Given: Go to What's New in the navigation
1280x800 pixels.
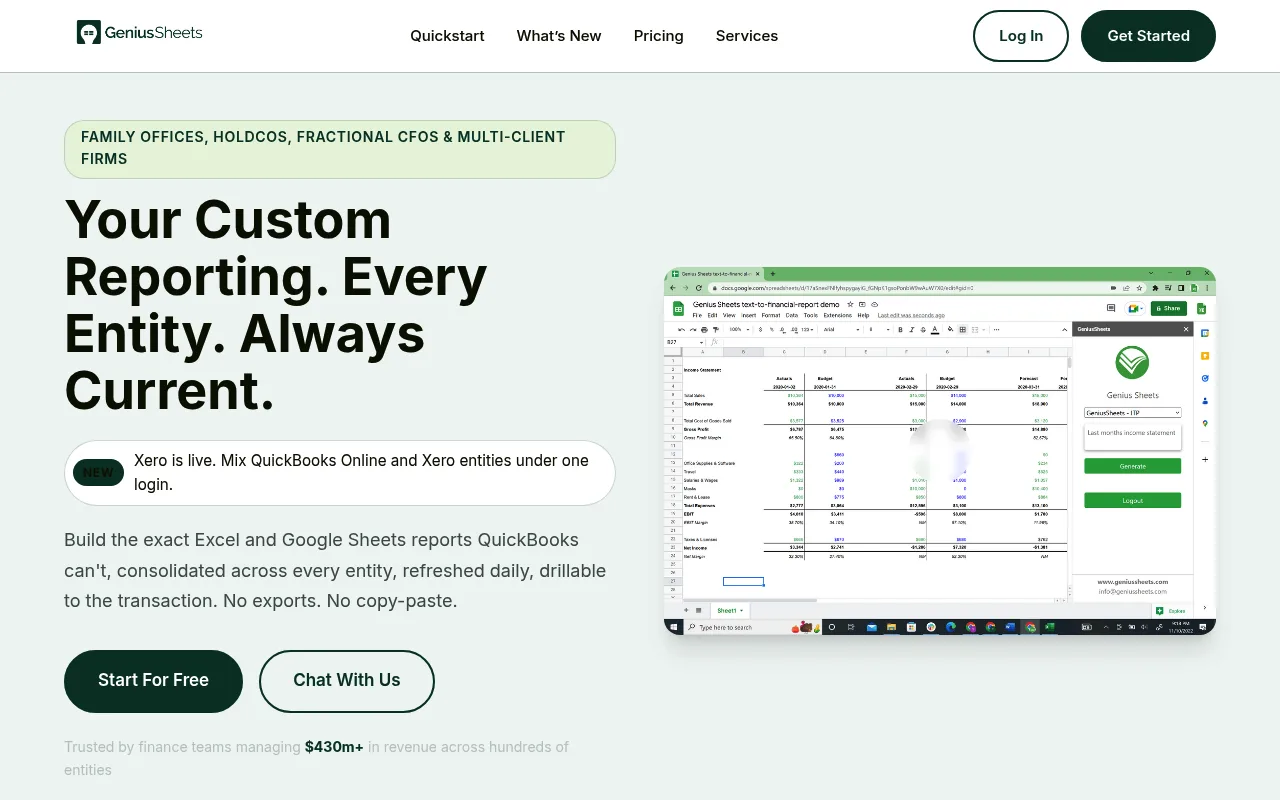Looking at the screenshot, I should pyautogui.click(x=559, y=36).
